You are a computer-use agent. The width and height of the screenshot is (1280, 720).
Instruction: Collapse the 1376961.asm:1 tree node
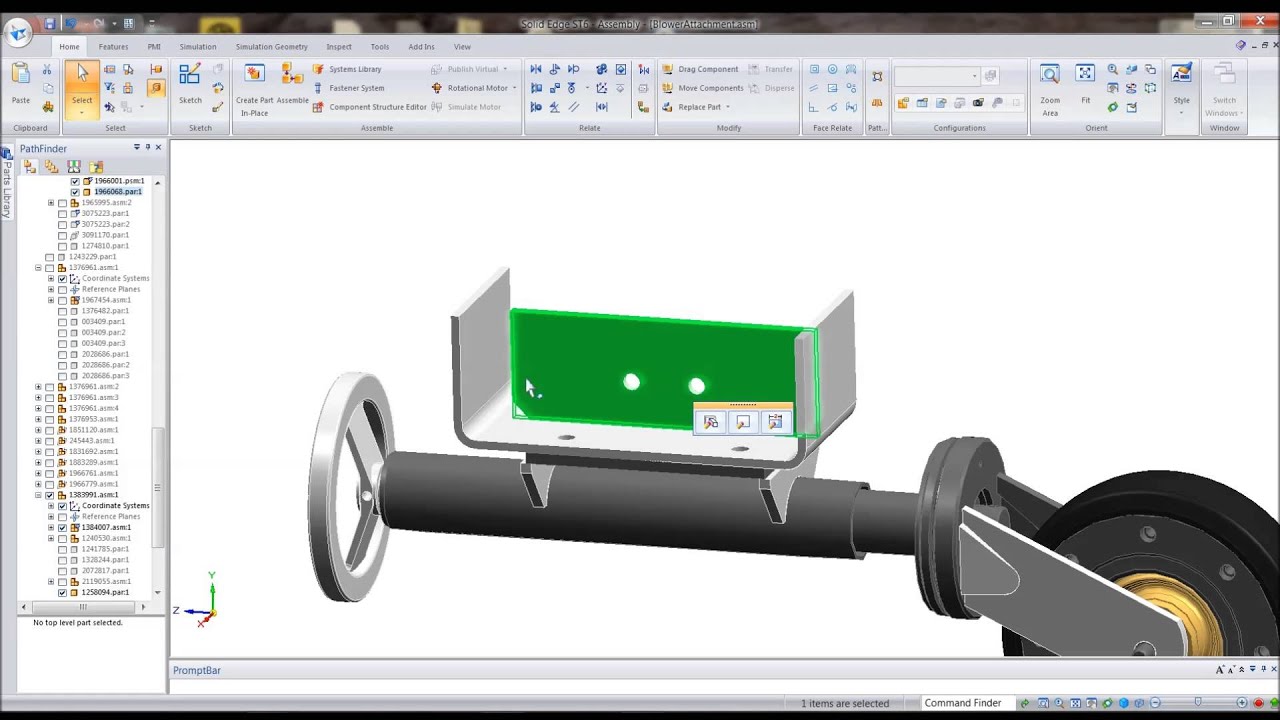(x=38, y=268)
